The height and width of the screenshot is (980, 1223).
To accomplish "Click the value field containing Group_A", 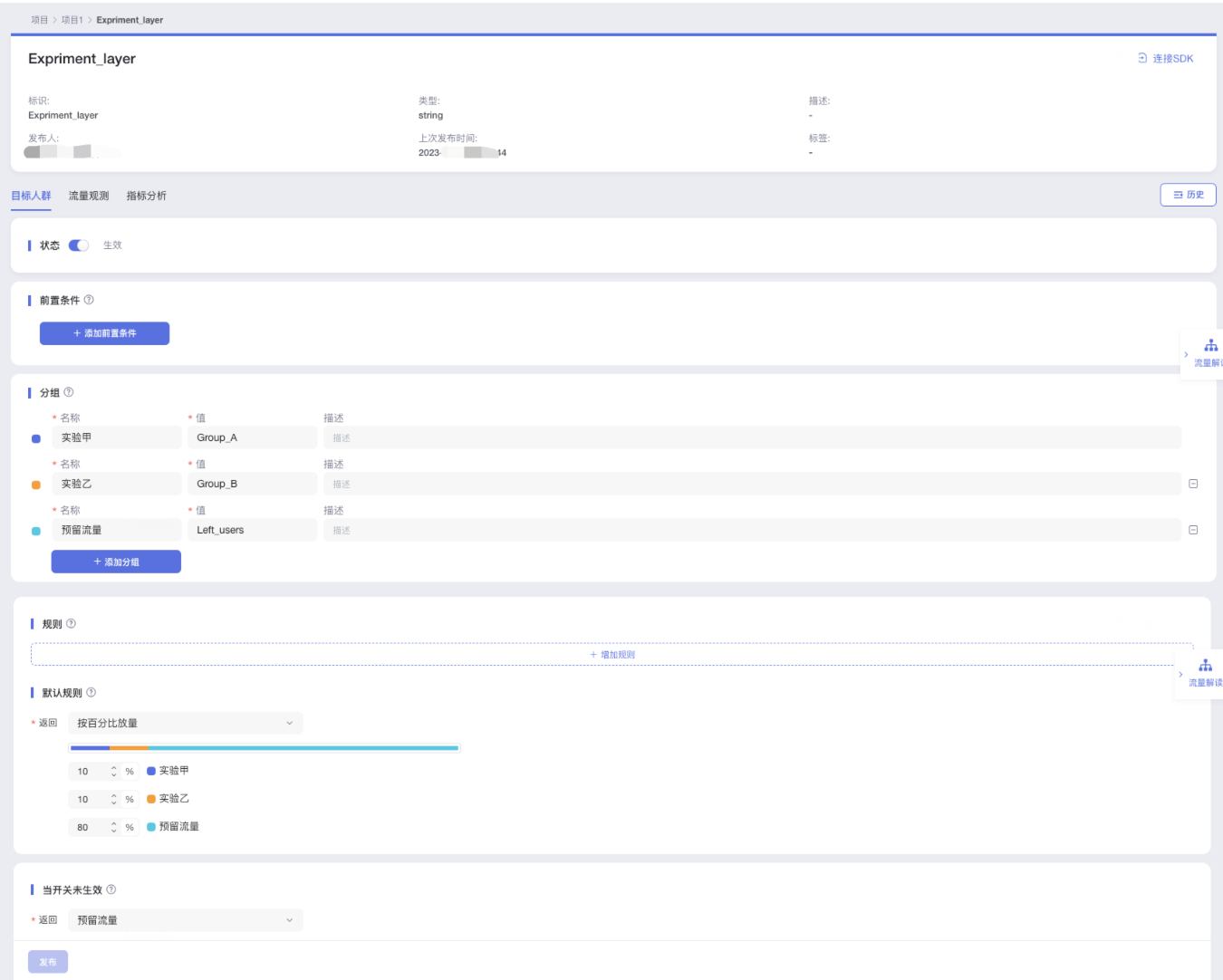I will 252,437.
